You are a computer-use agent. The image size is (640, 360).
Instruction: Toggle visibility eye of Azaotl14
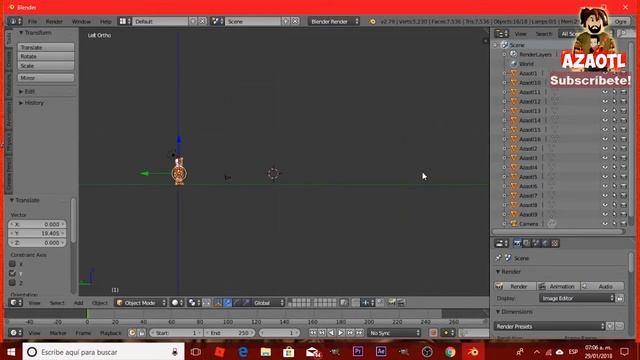(605, 120)
